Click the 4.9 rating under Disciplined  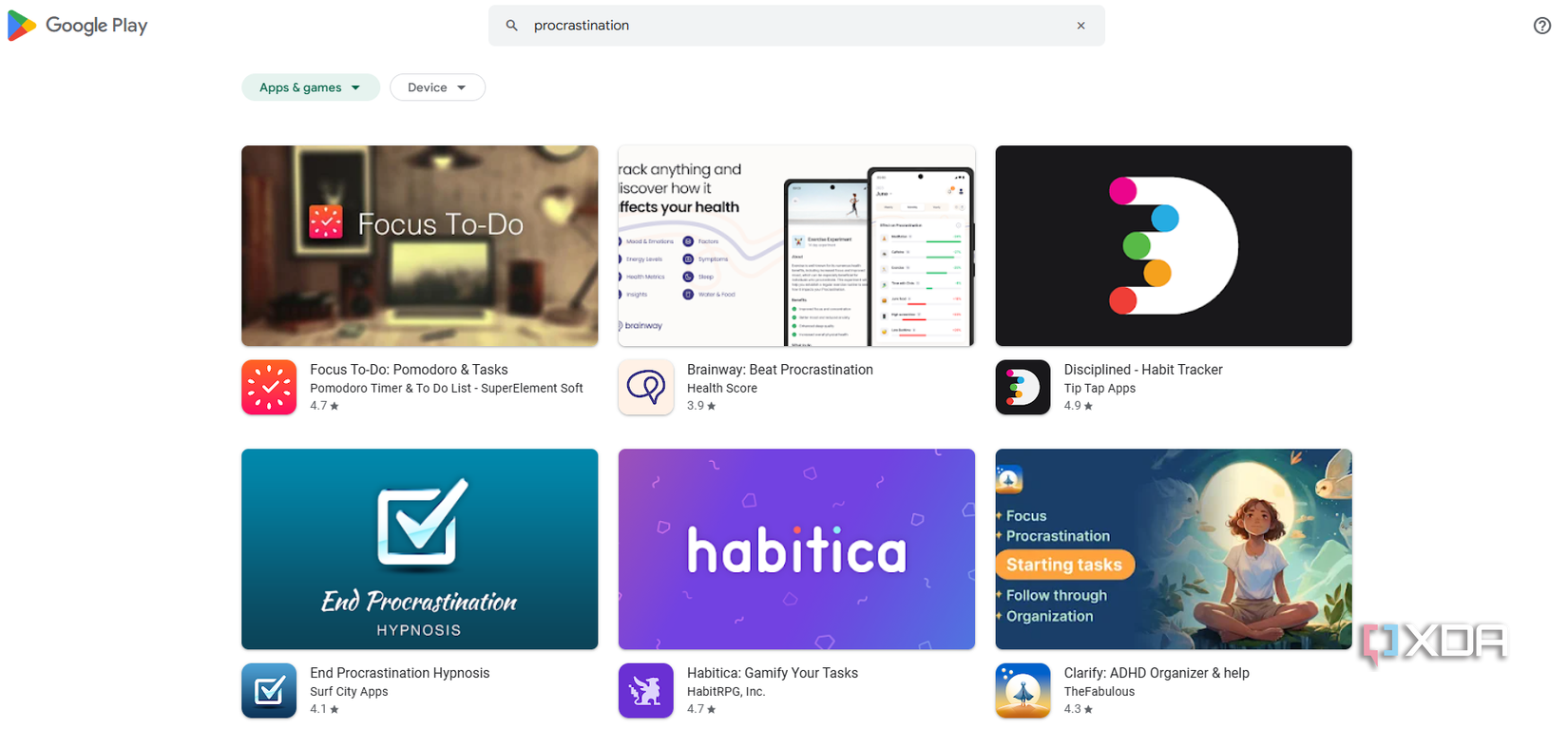coord(1079,406)
